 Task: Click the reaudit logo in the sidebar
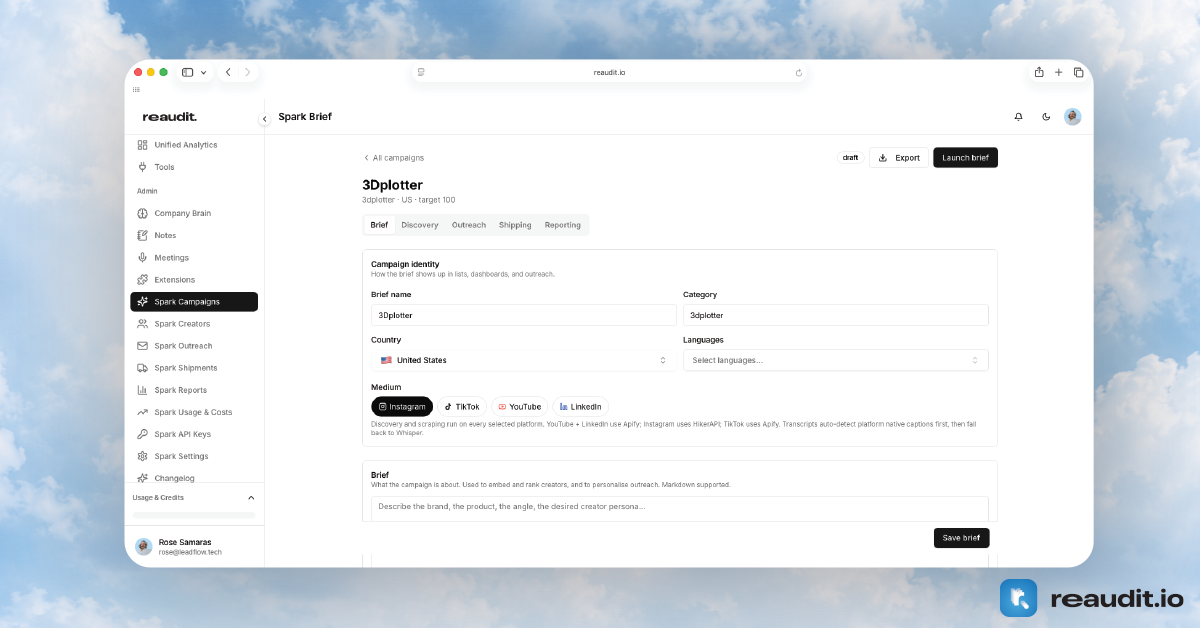tap(170, 117)
